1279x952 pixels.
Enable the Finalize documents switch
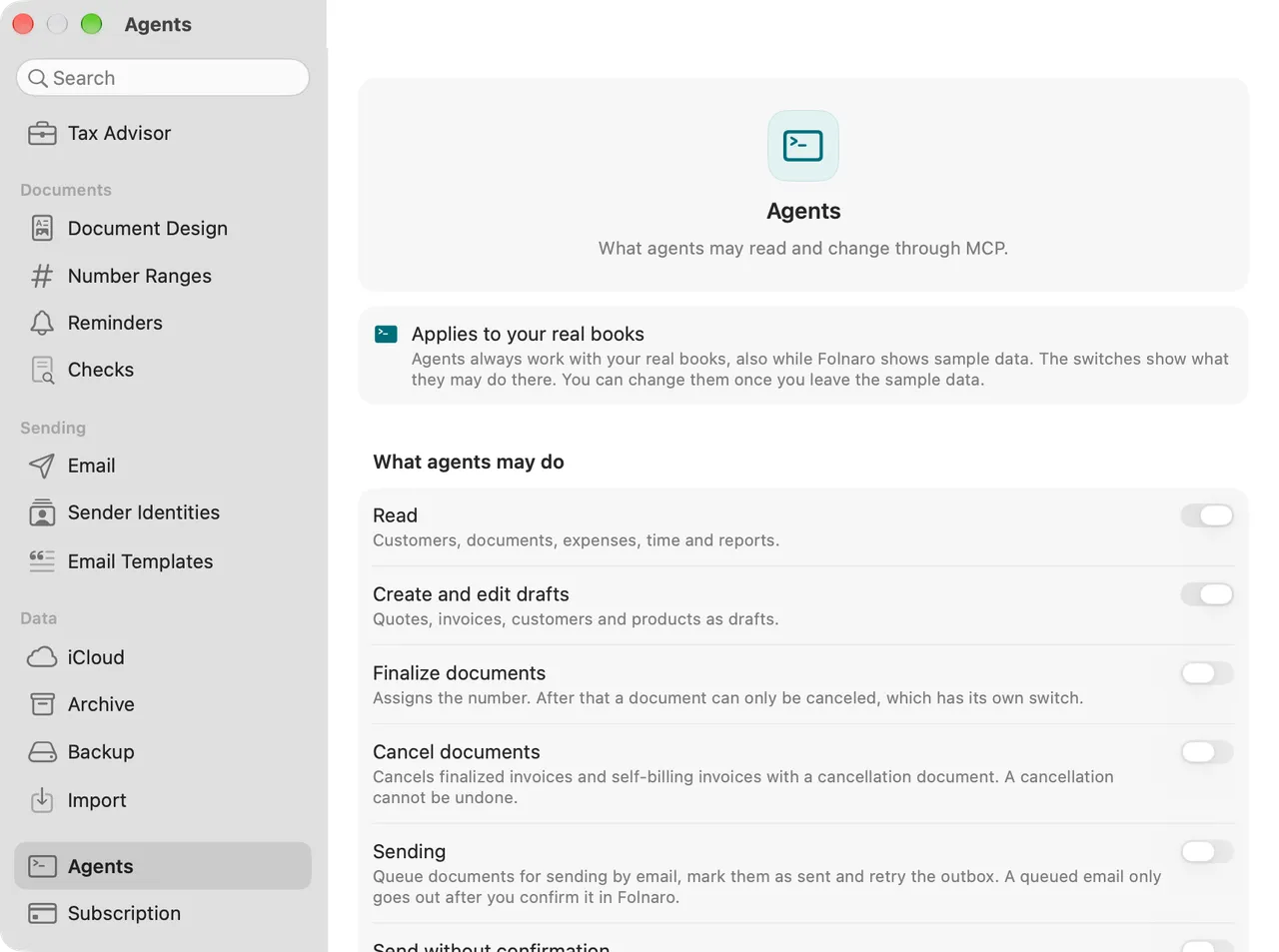1207,673
